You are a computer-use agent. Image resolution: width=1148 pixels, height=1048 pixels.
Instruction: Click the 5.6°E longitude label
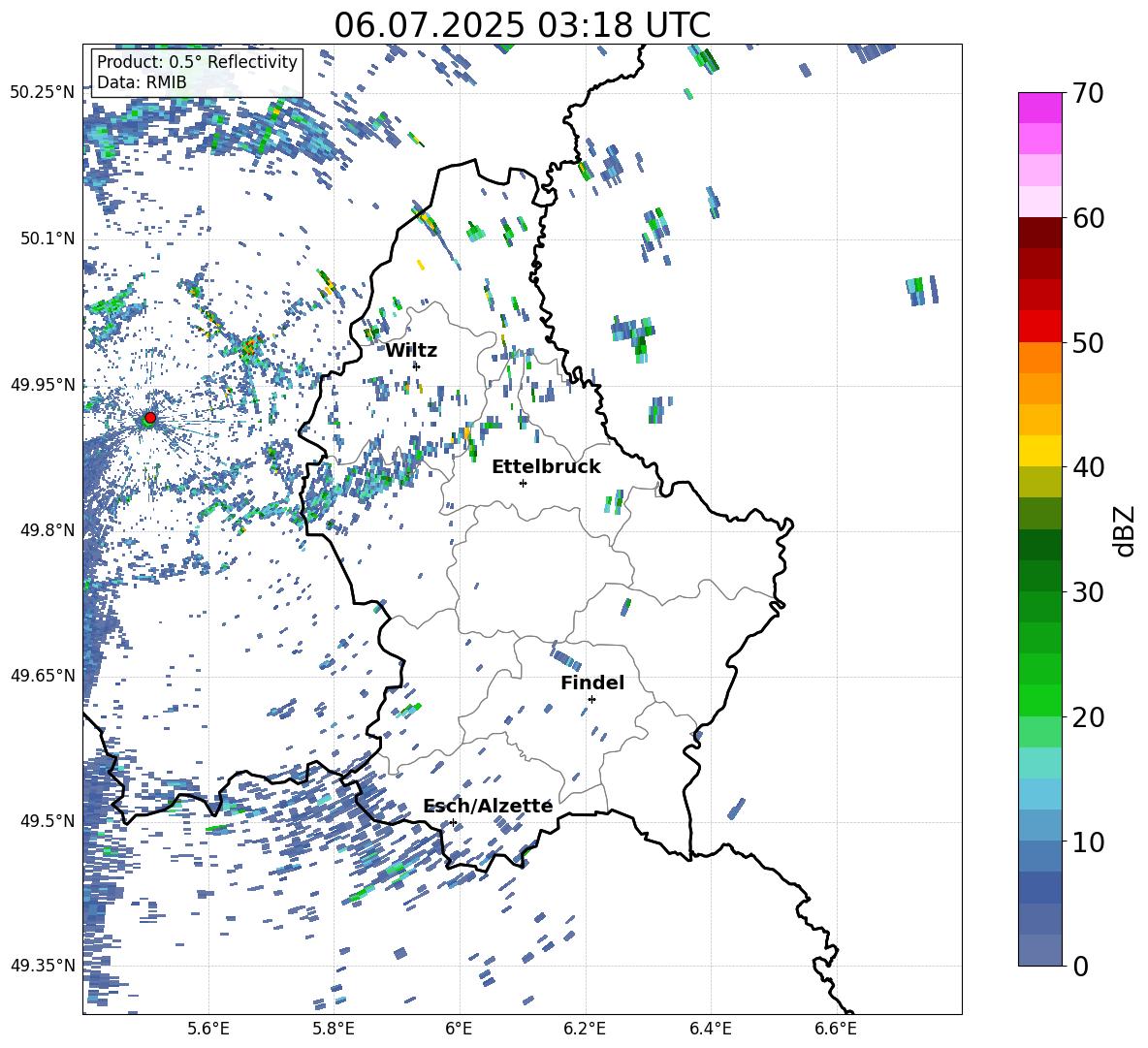click(208, 1029)
